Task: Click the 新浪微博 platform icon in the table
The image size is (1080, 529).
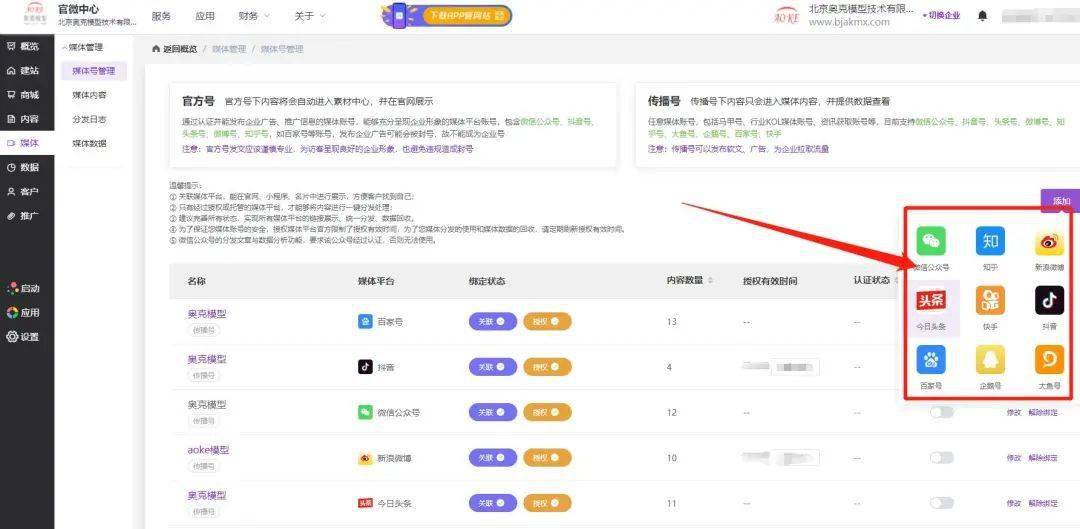Action: coord(365,458)
